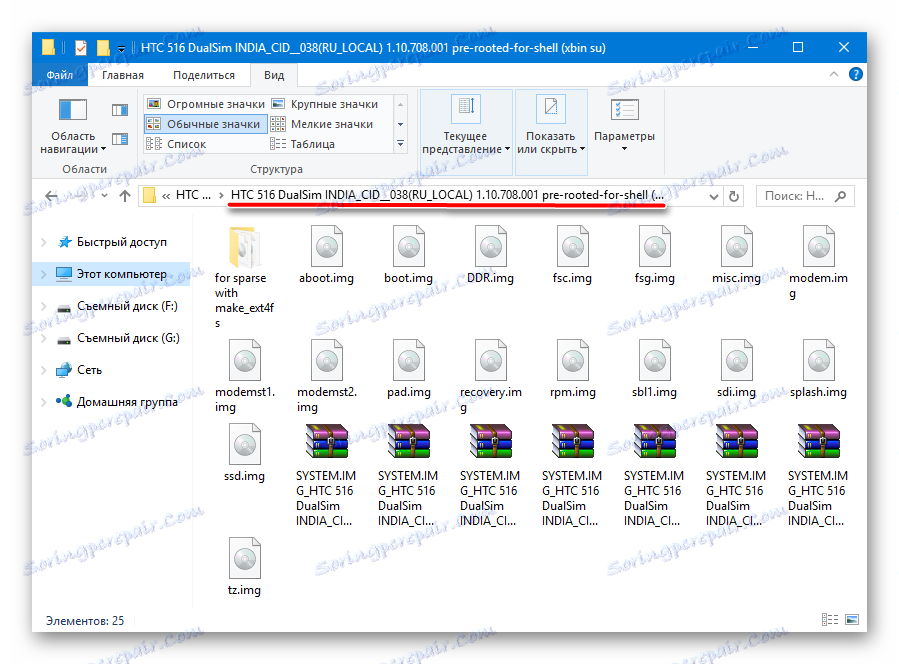899x664 pixels.
Task: Choose Огромные значки layout
Action: (x=206, y=104)
